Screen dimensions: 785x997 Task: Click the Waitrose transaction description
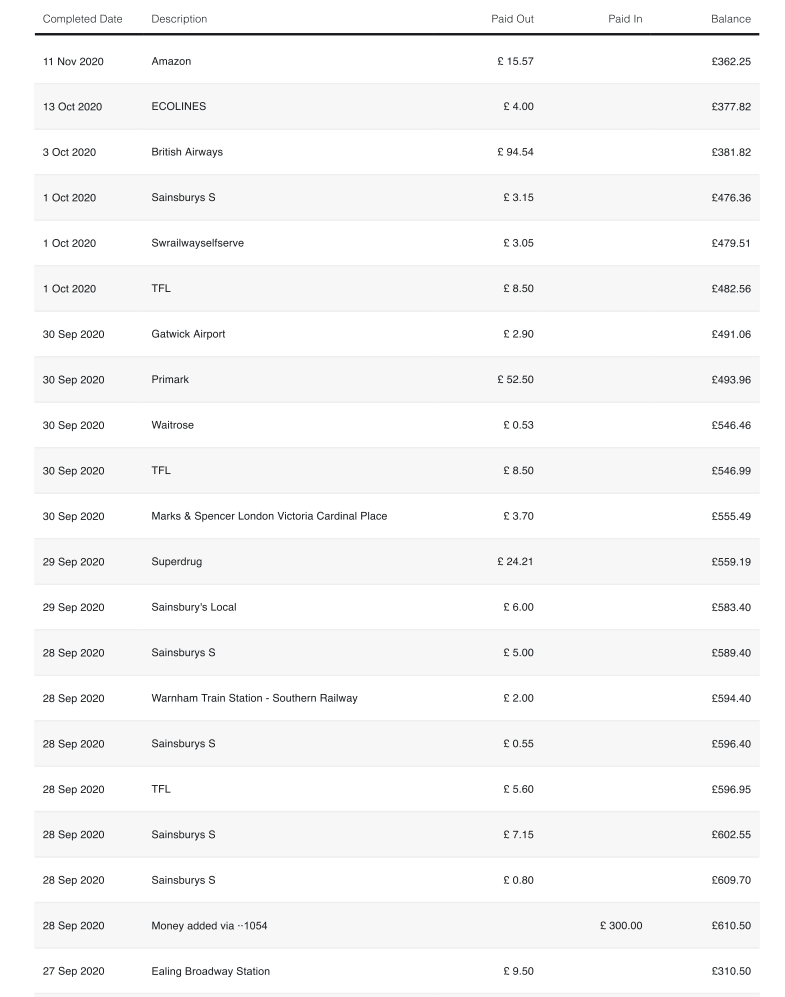172,425
